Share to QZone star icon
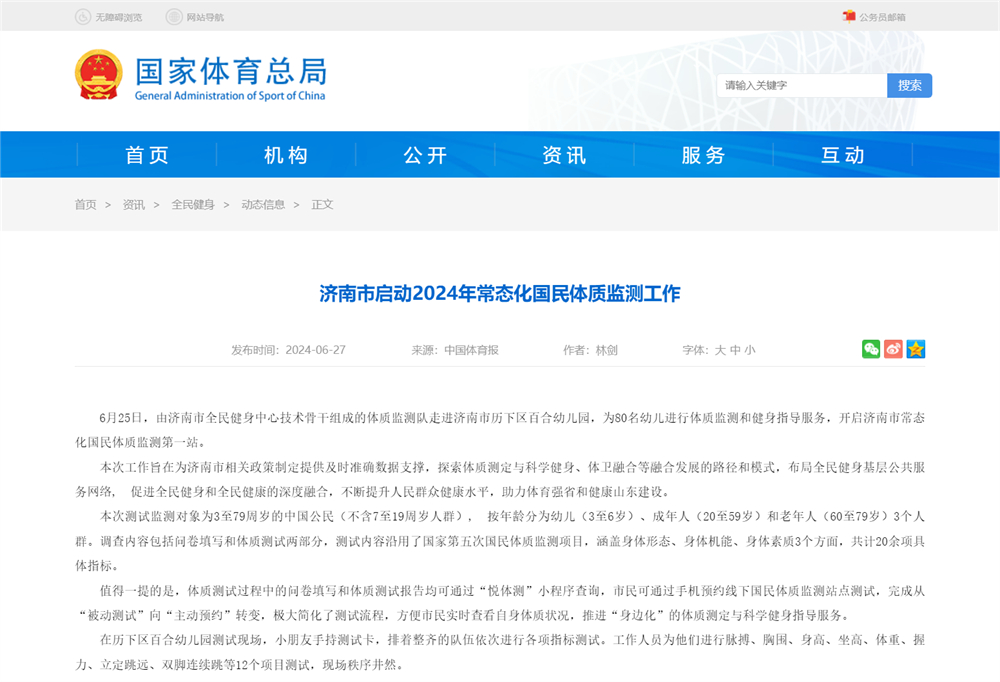Screen dimensions: 1000x682 (x=915, y=349)
